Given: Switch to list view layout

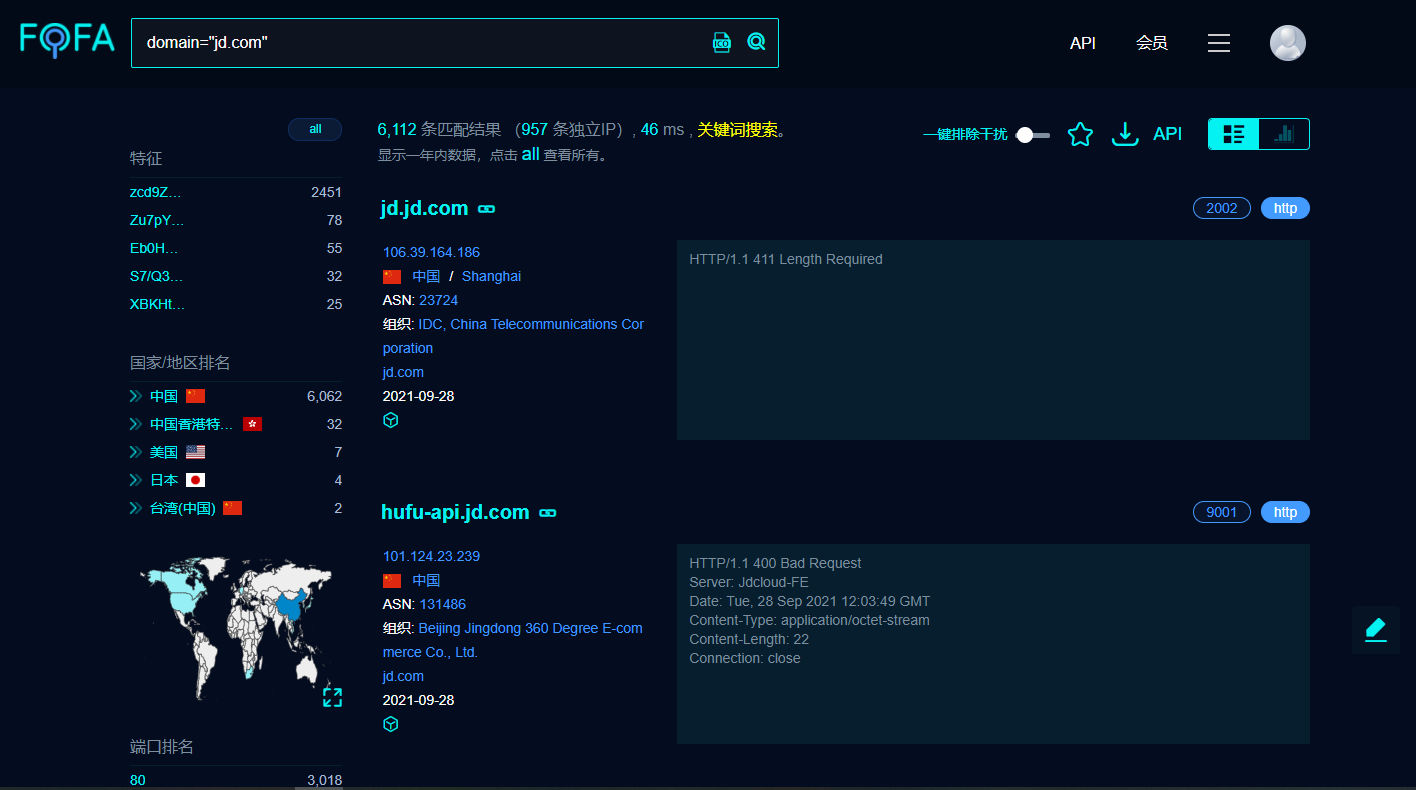Looking at the screenshot, I should click(1234, 134).
